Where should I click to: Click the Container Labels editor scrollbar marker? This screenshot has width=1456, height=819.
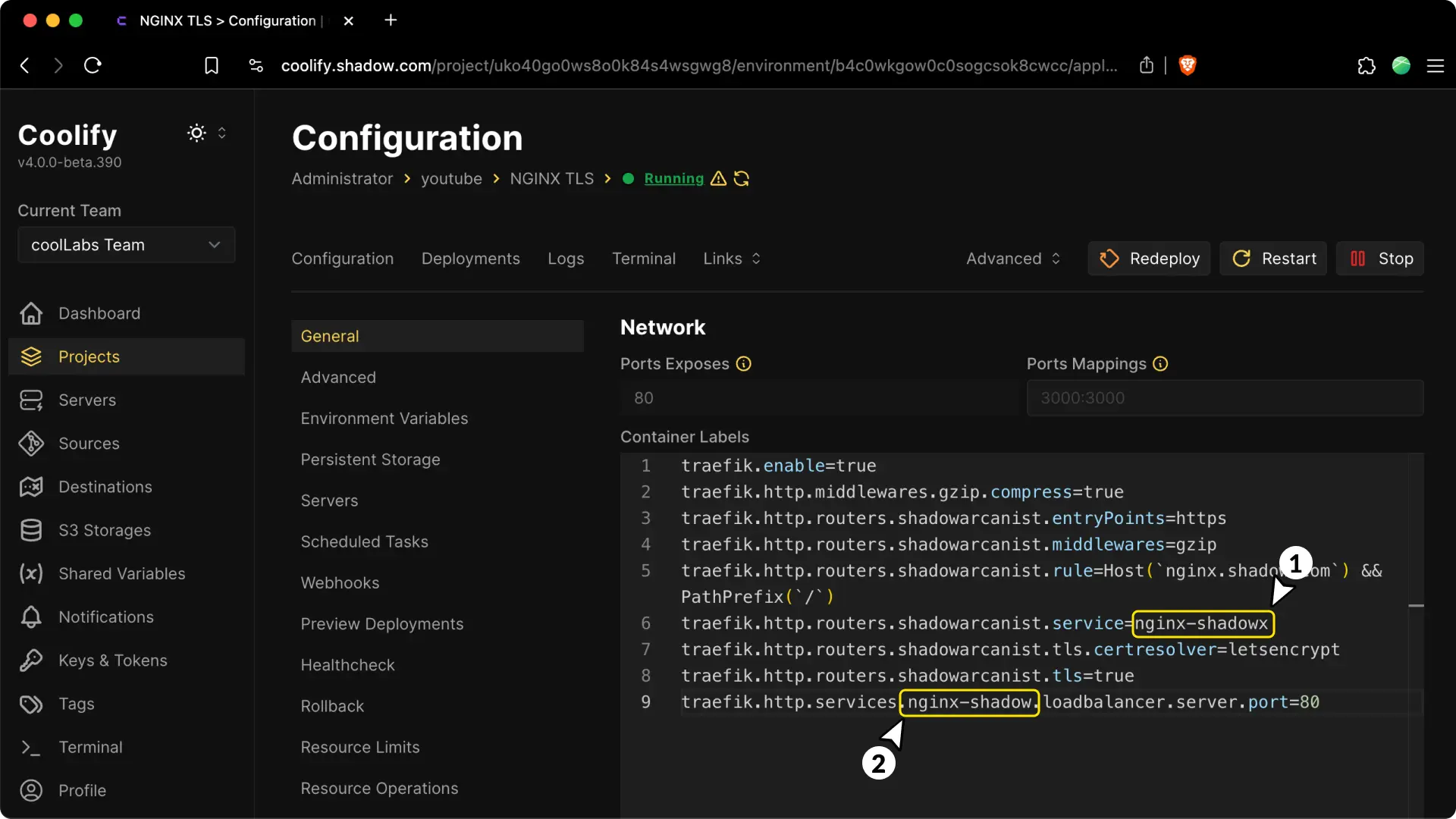[x=1416, y=606]
